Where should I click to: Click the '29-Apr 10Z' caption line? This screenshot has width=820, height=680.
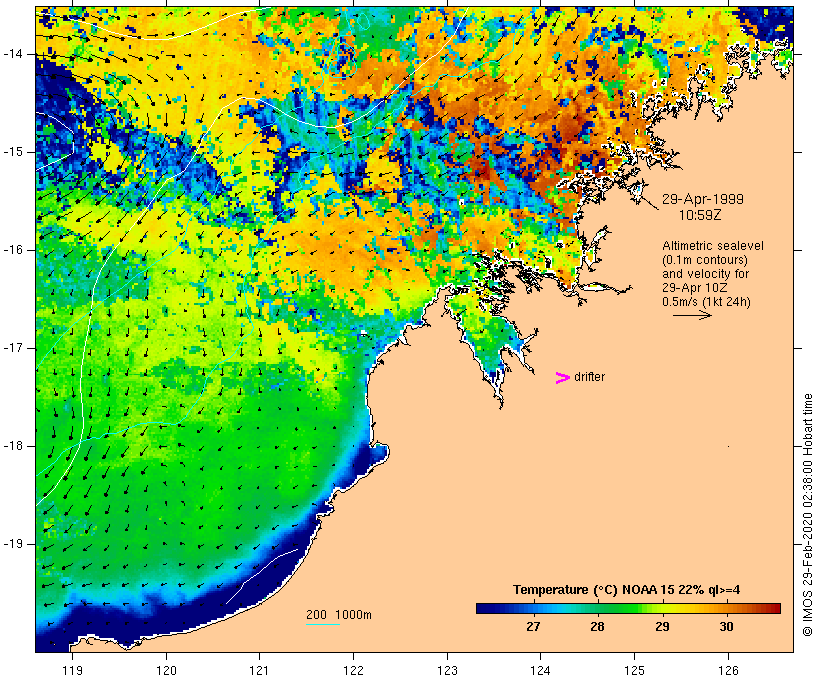[695, 288]
